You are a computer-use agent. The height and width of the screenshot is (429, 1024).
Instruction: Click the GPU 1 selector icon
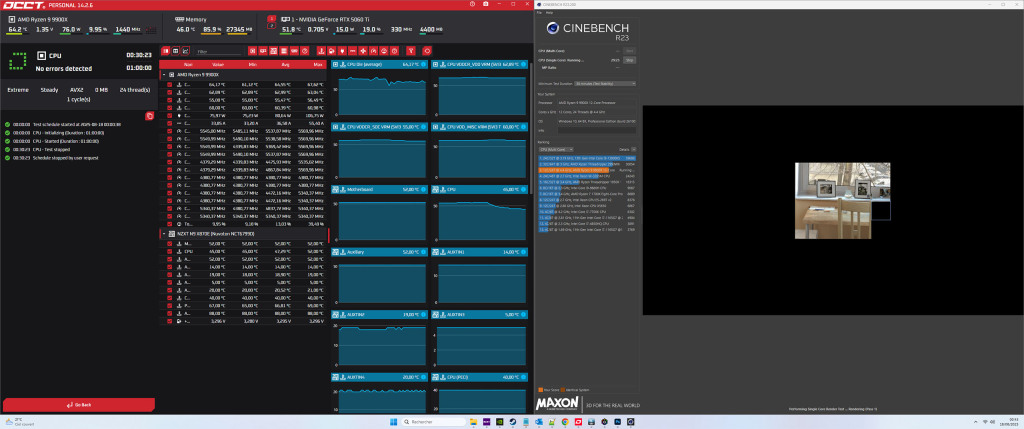[272, 20]
